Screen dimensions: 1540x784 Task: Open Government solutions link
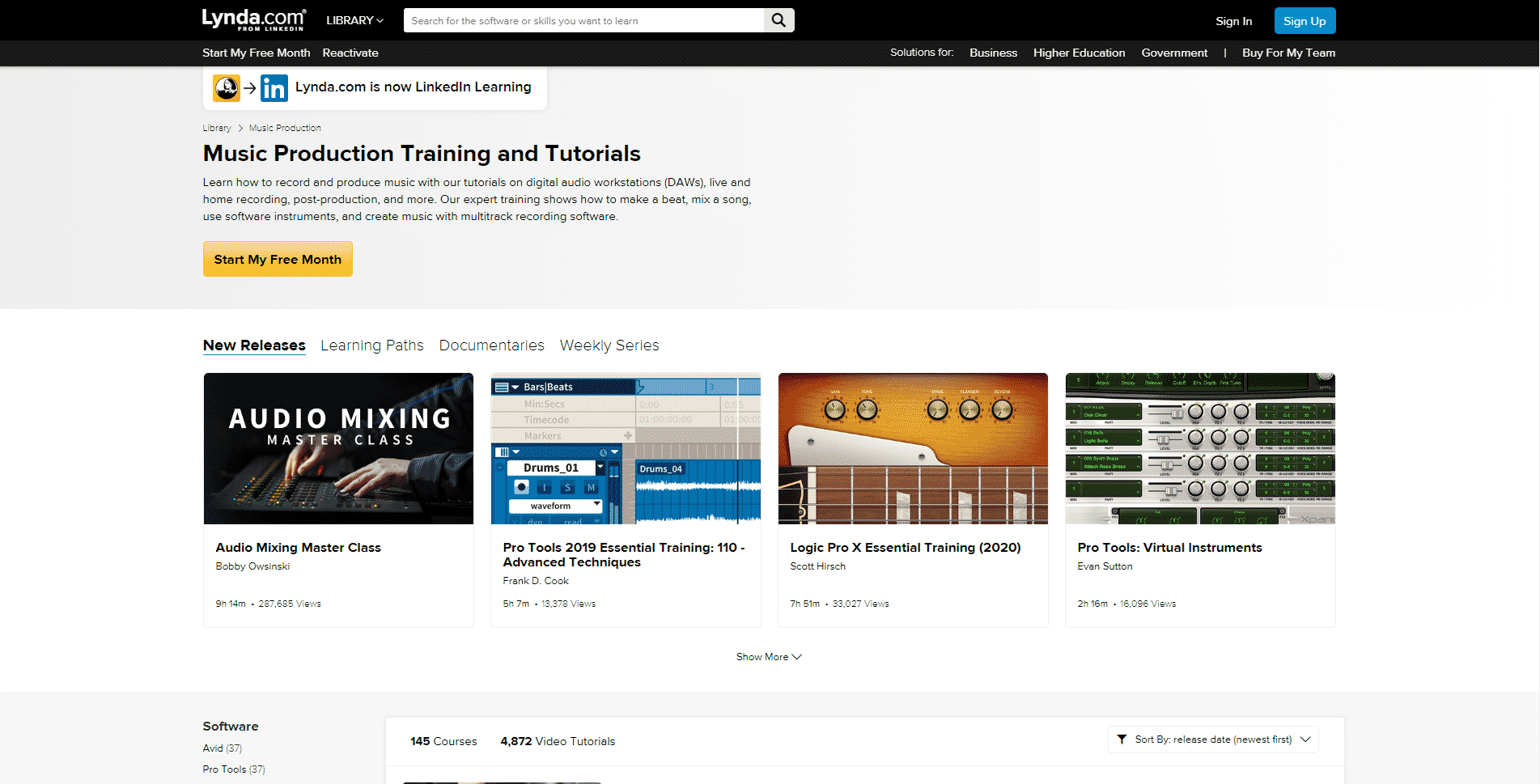(1174, 53)
